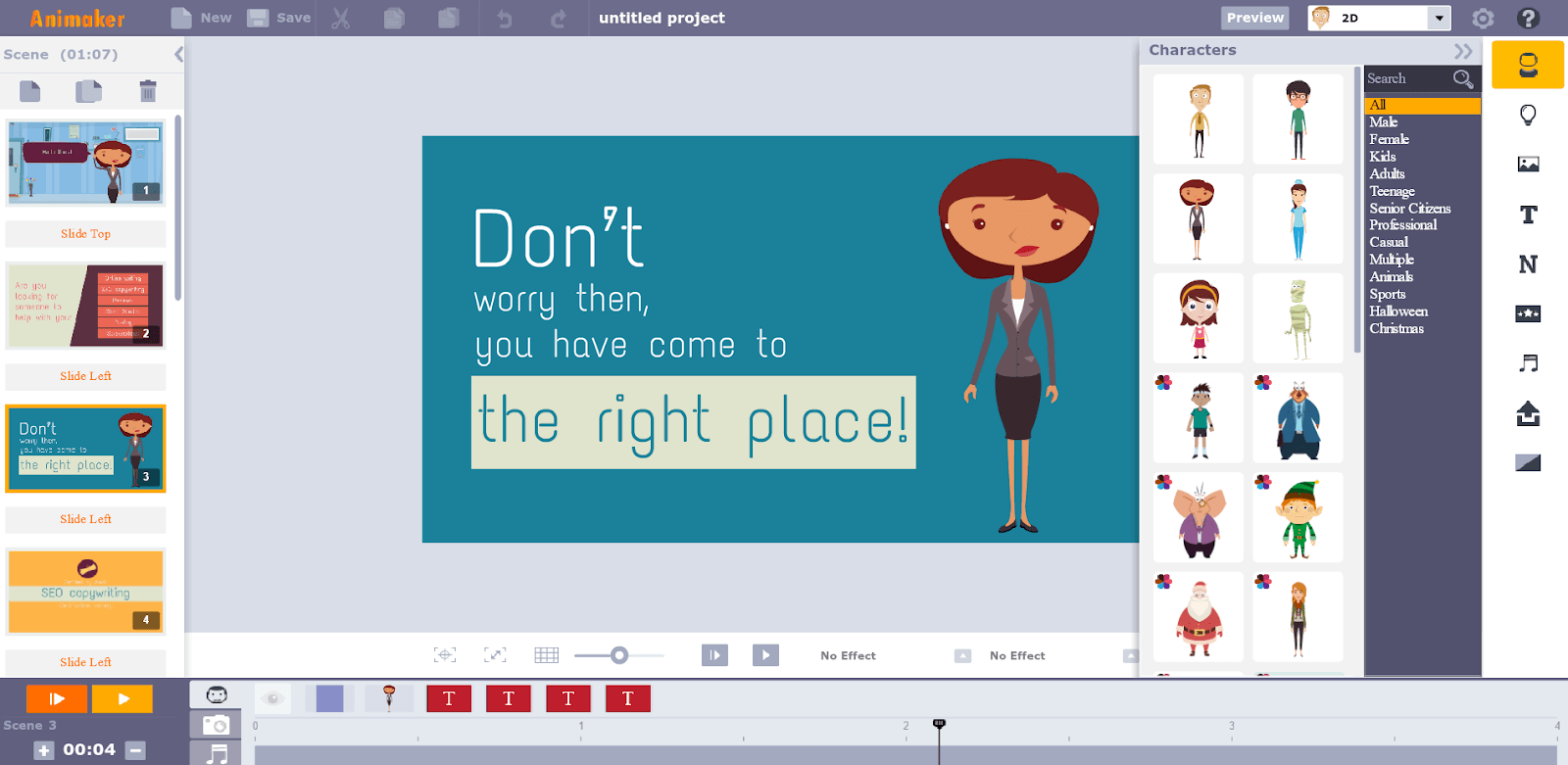The height and width of the screenshot is (765, 1568).
Task: Toggle the canvas grid view
Action: (546, 655)
